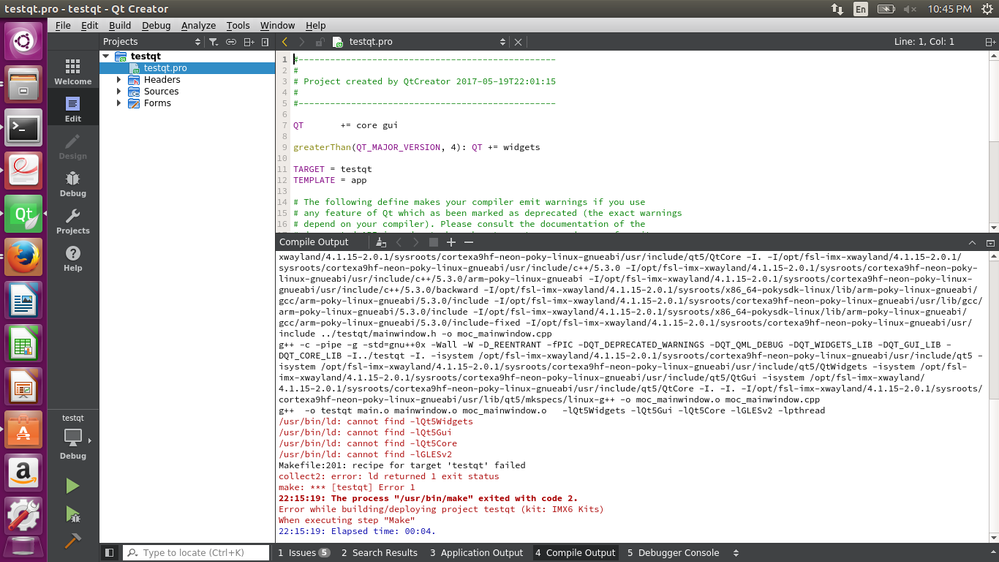The height and width of the screenshot is (562, 999).
Task: Toggle left sidebar visibility button
Action: 109,552
